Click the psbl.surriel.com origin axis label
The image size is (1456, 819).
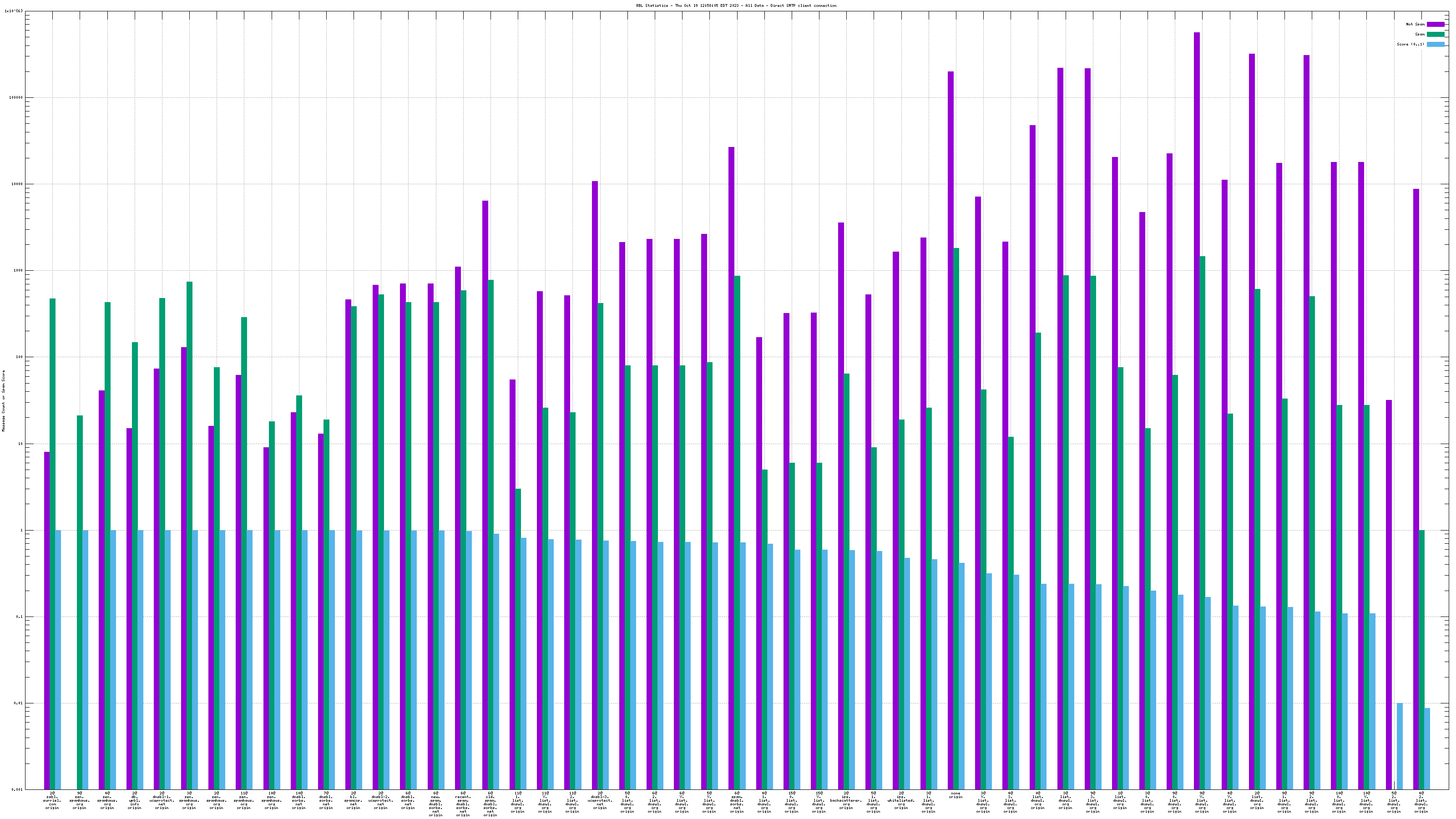[x=51, y=800]
